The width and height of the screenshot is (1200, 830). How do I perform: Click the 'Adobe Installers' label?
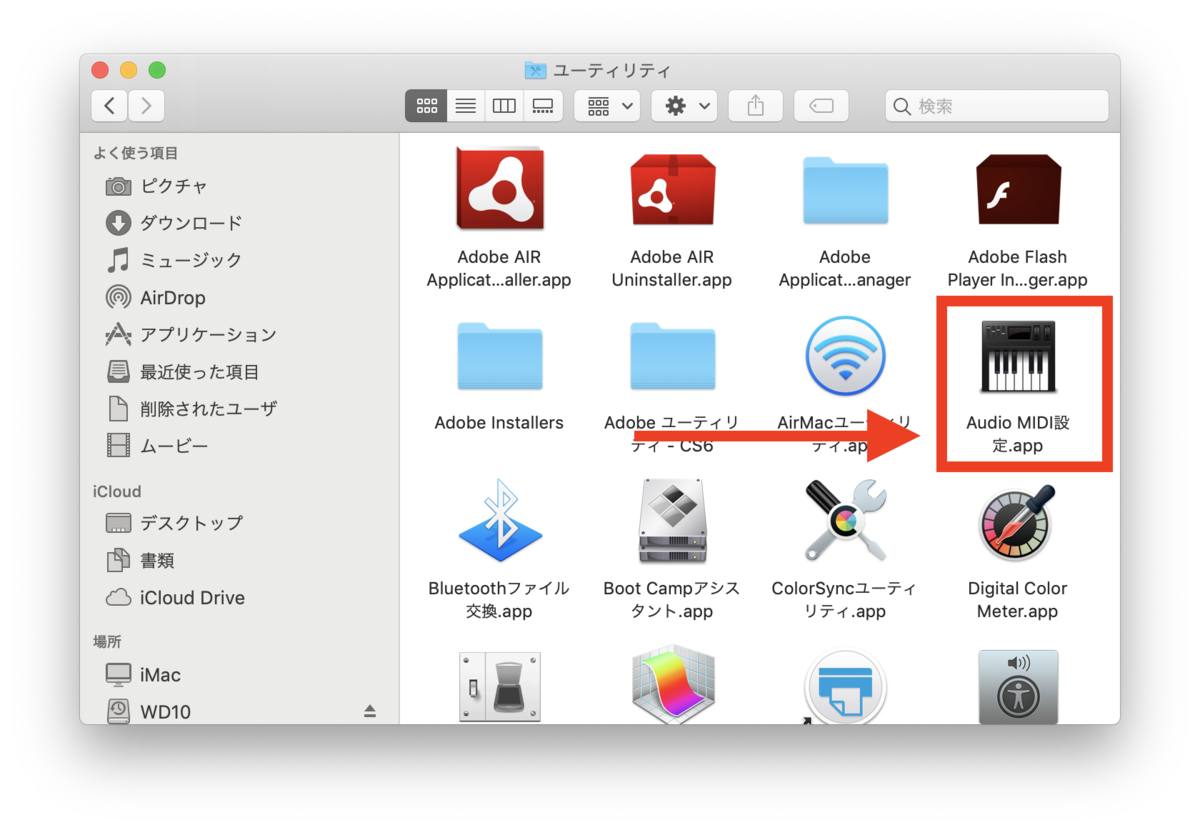(499, 423)
